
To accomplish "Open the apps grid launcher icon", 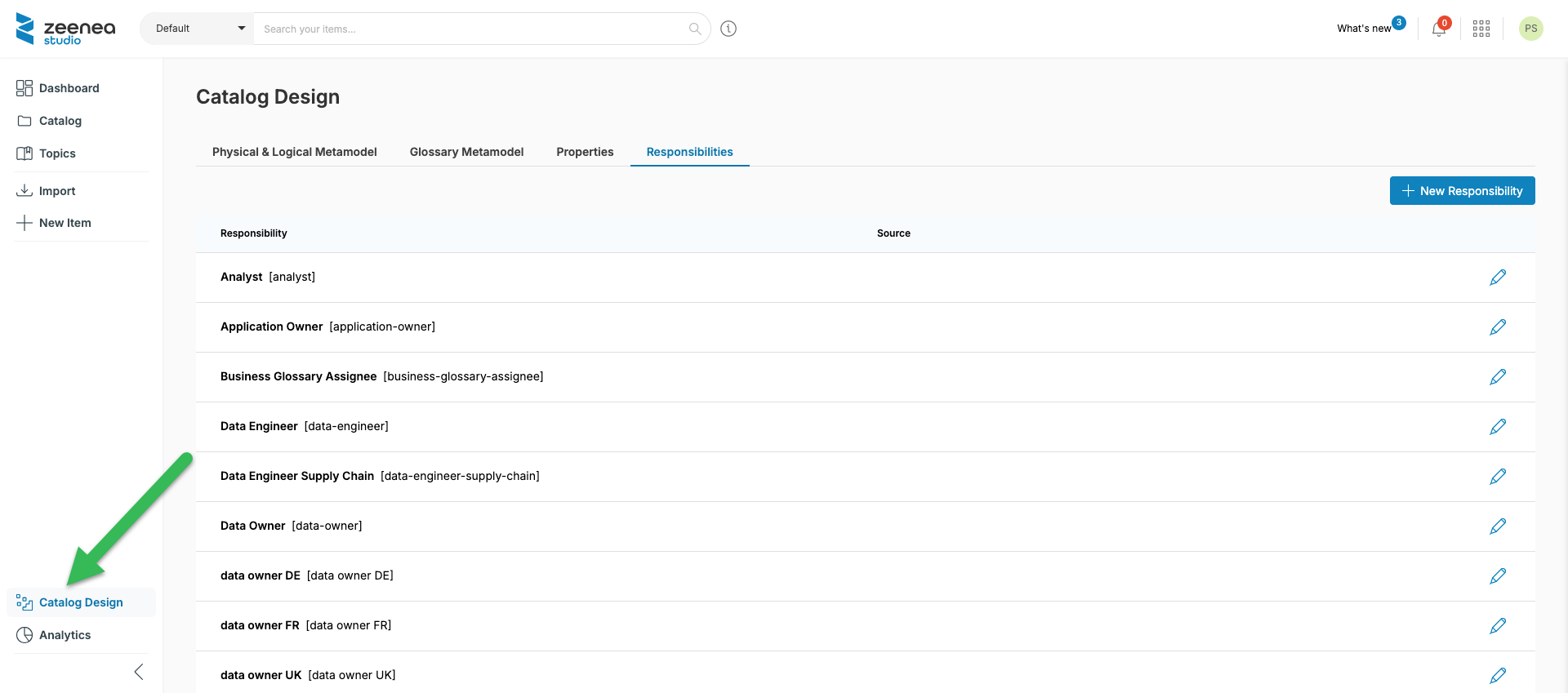I will coord(1481,29).
